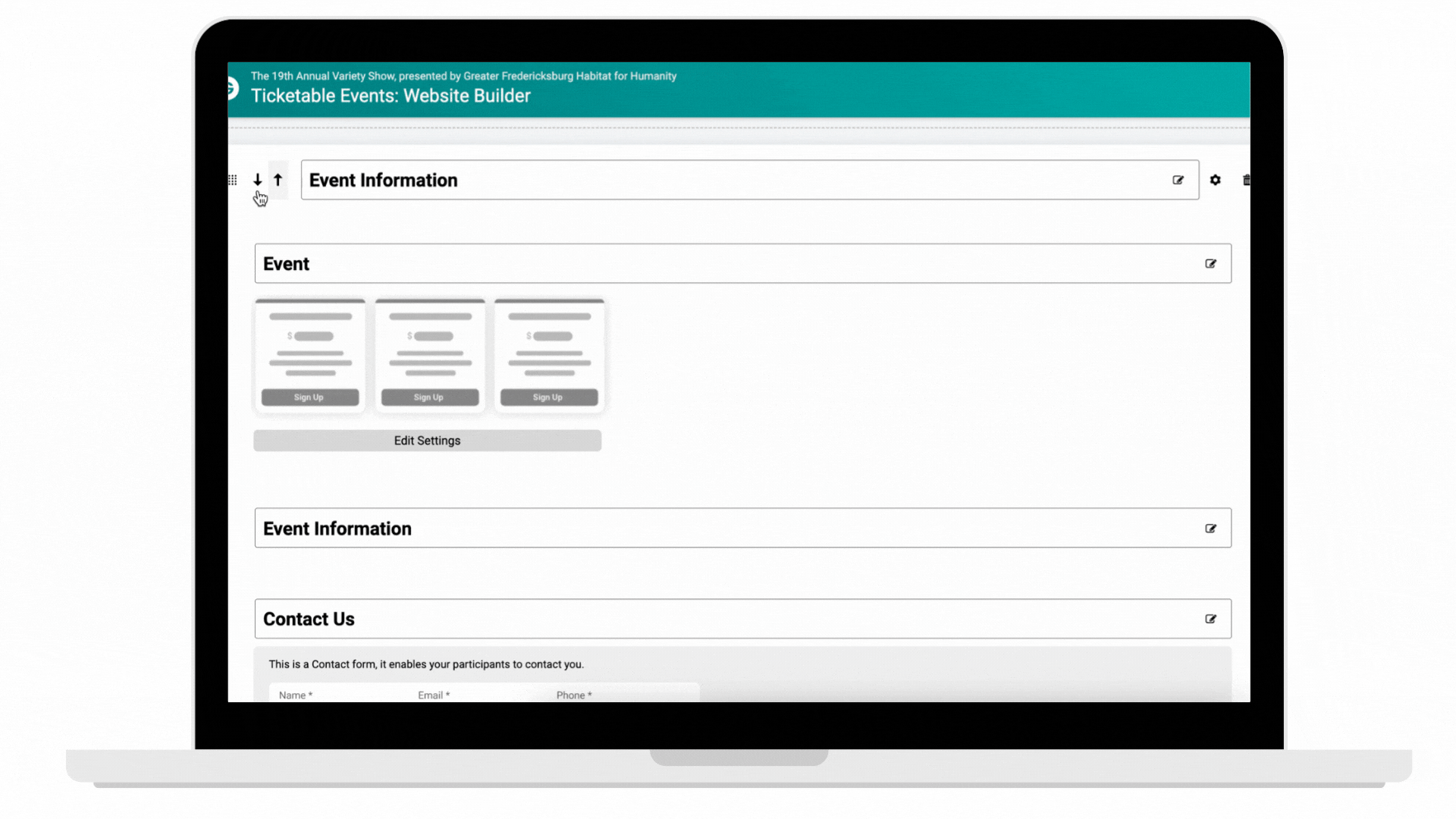1456x819 pixels.
Task: Click first ticket card Sign Up button
Action: pos(310,397)
